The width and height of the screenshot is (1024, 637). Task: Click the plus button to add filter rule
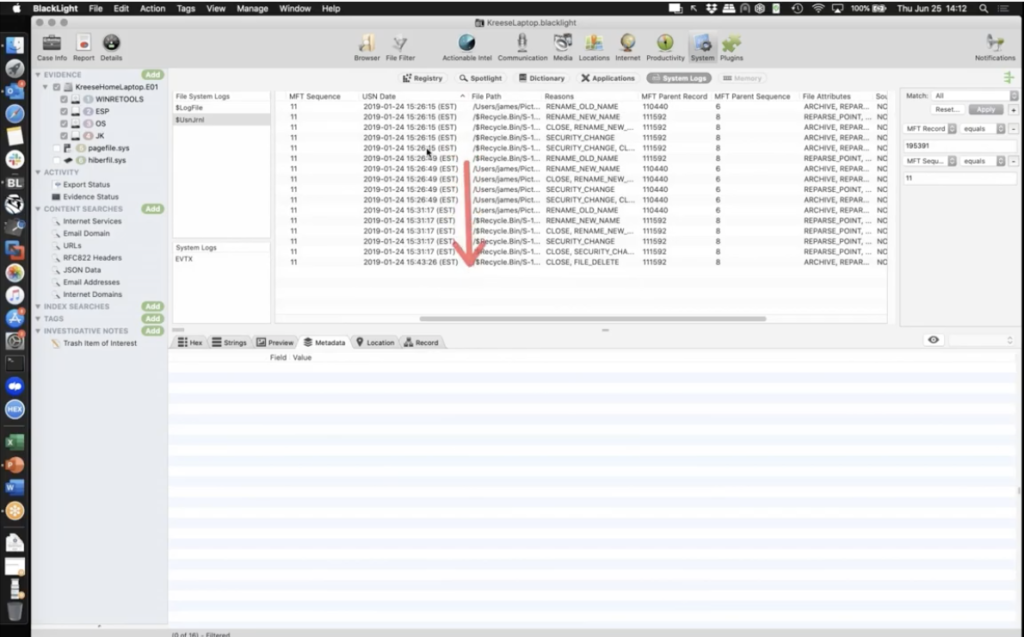click(x=1014, y=110)
